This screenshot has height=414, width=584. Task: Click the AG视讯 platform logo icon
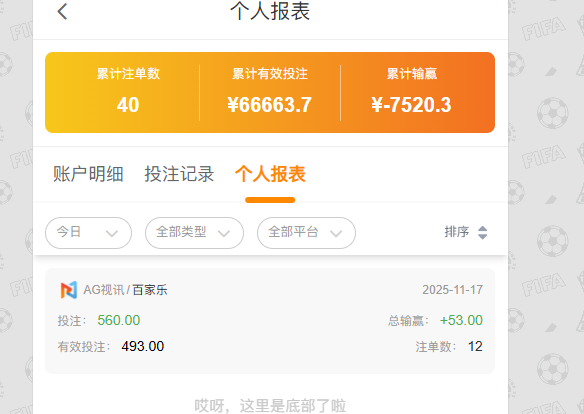coord(69,290)
